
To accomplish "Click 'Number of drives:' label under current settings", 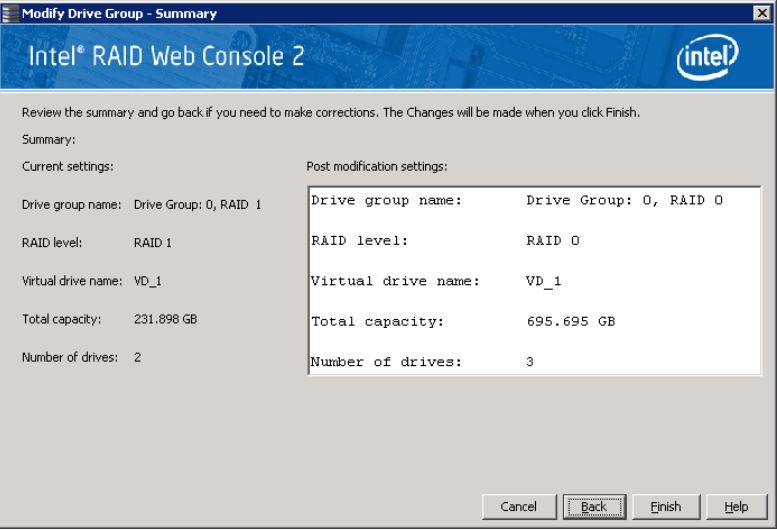I will [70, 357].
